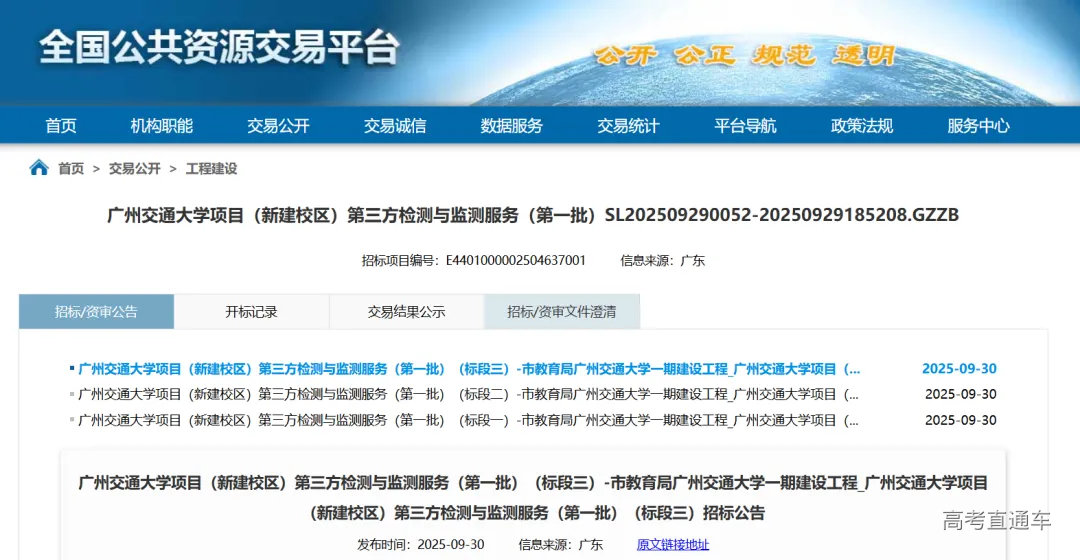Go to 服务中心 in the navigation bar
Image resolution: width=1080 pixels, height=560 pixels.
(x=978, y=125)
